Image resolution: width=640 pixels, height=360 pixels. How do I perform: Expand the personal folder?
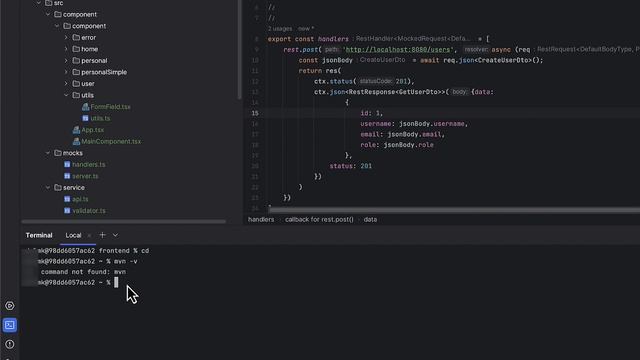(x=66, y=60)
